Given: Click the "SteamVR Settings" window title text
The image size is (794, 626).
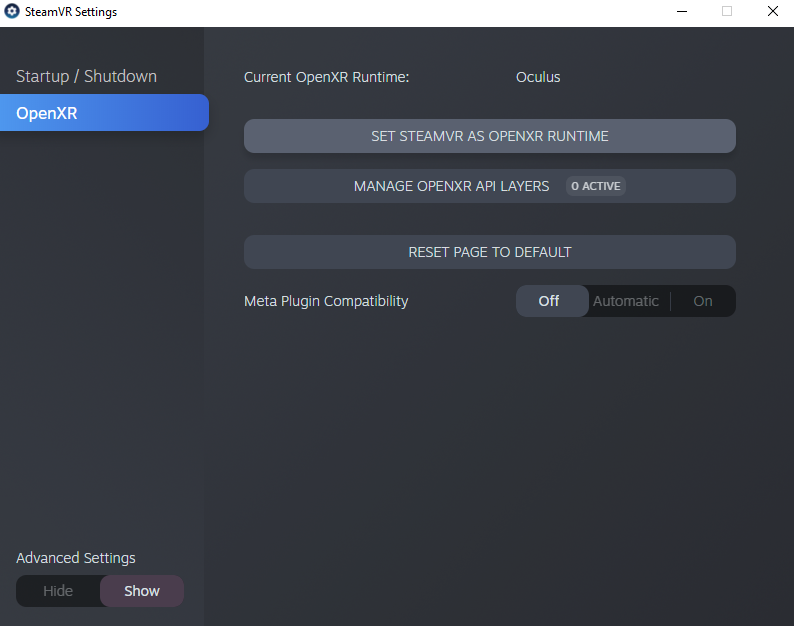Looking at the screenshot, I should click(x=71, y=12).
